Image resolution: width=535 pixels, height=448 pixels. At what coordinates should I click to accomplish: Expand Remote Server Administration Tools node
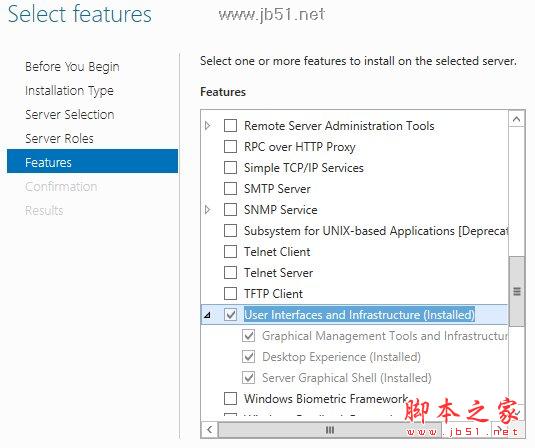point(207,126)
